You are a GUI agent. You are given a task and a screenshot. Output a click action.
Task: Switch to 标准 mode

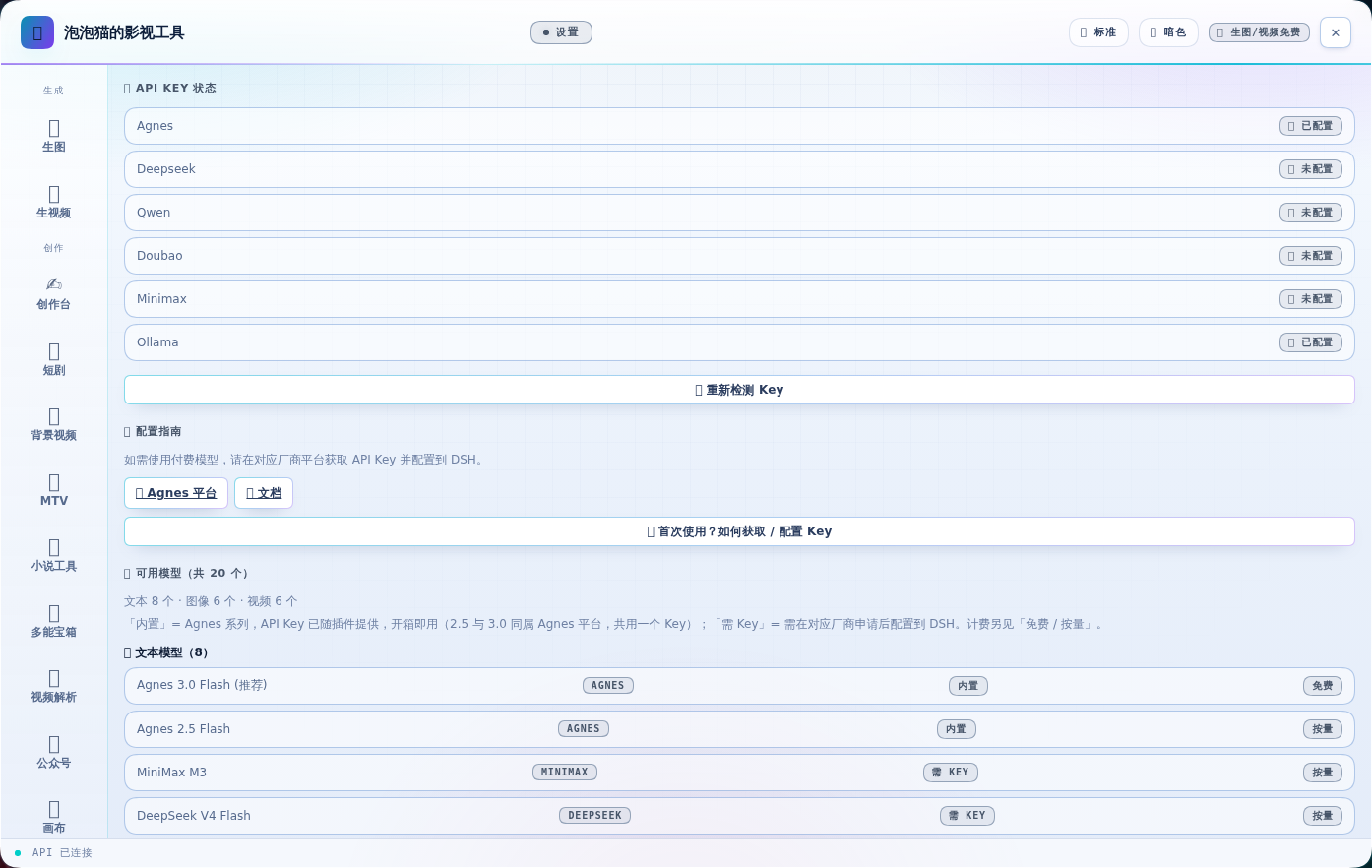[x=1098, y=32]
